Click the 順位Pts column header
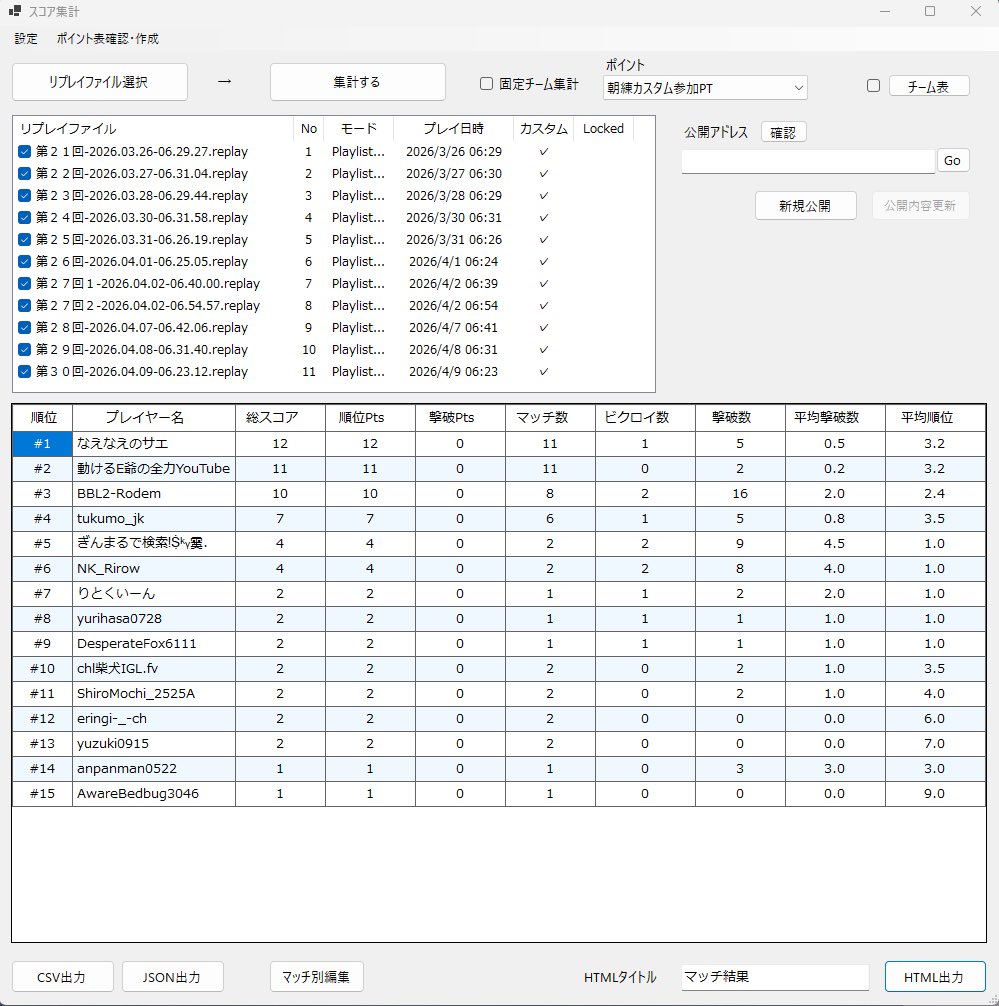Screen dimensions: 999x1006 pos(370,418)
